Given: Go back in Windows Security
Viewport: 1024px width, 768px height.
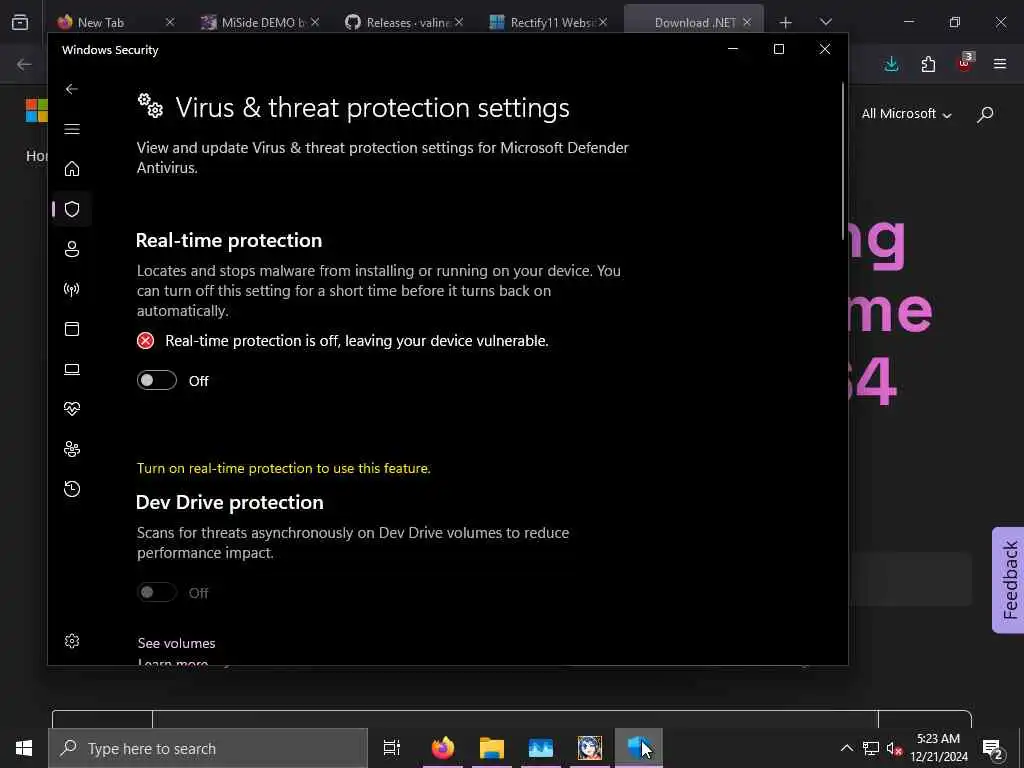Looking at the screenshot, I should (x=72, y=89).
